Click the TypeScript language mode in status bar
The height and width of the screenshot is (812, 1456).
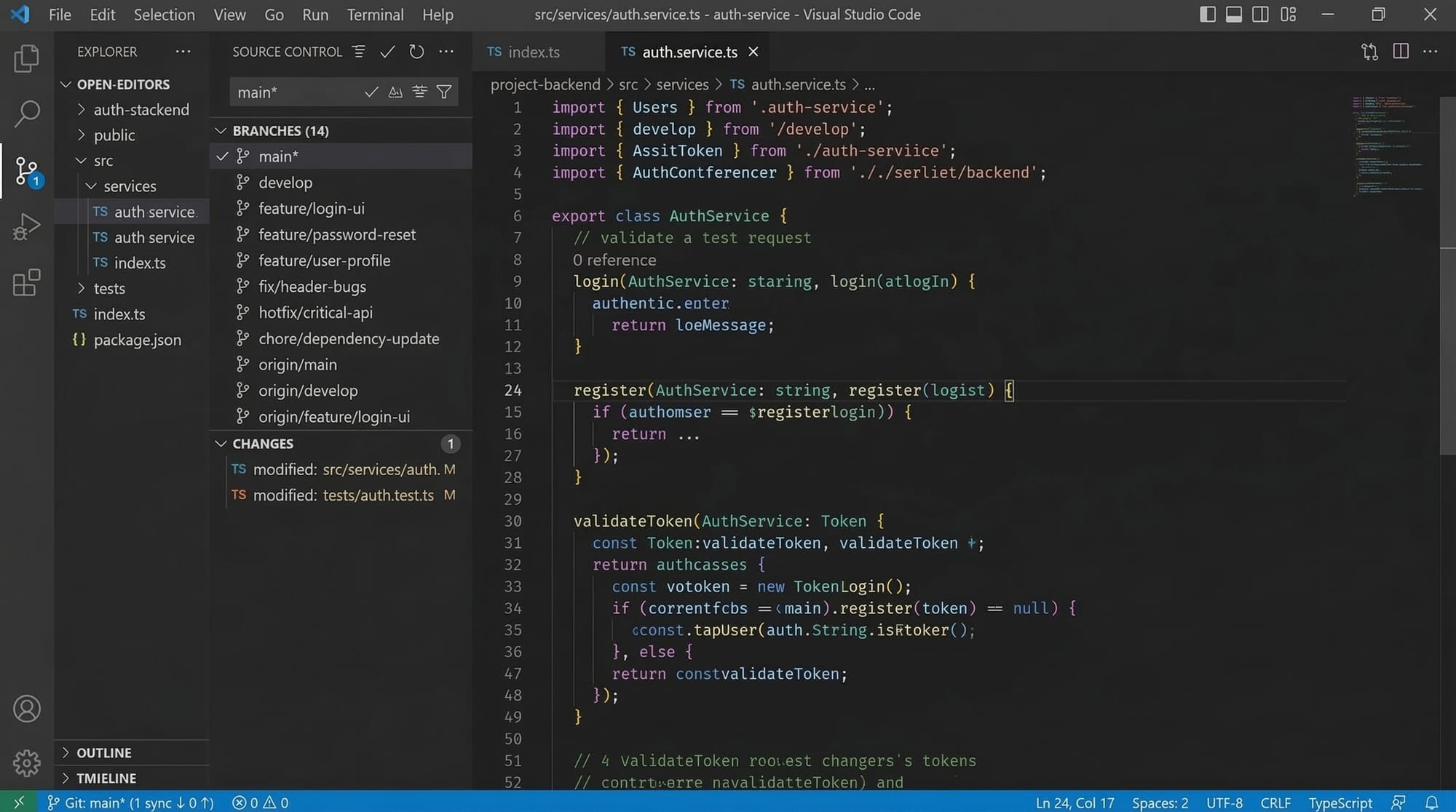point(1340,803)
